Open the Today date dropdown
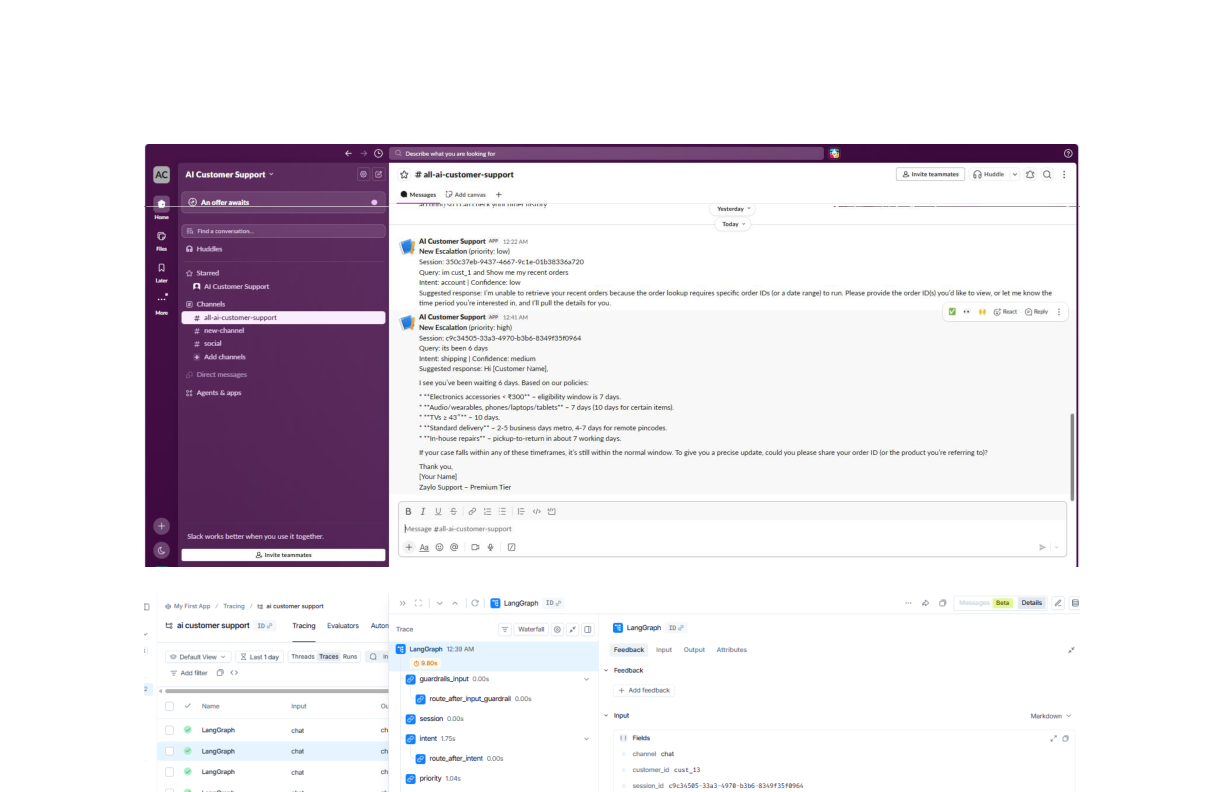The height and width of the screenshot is (792, 1224). tap(734, 224)
